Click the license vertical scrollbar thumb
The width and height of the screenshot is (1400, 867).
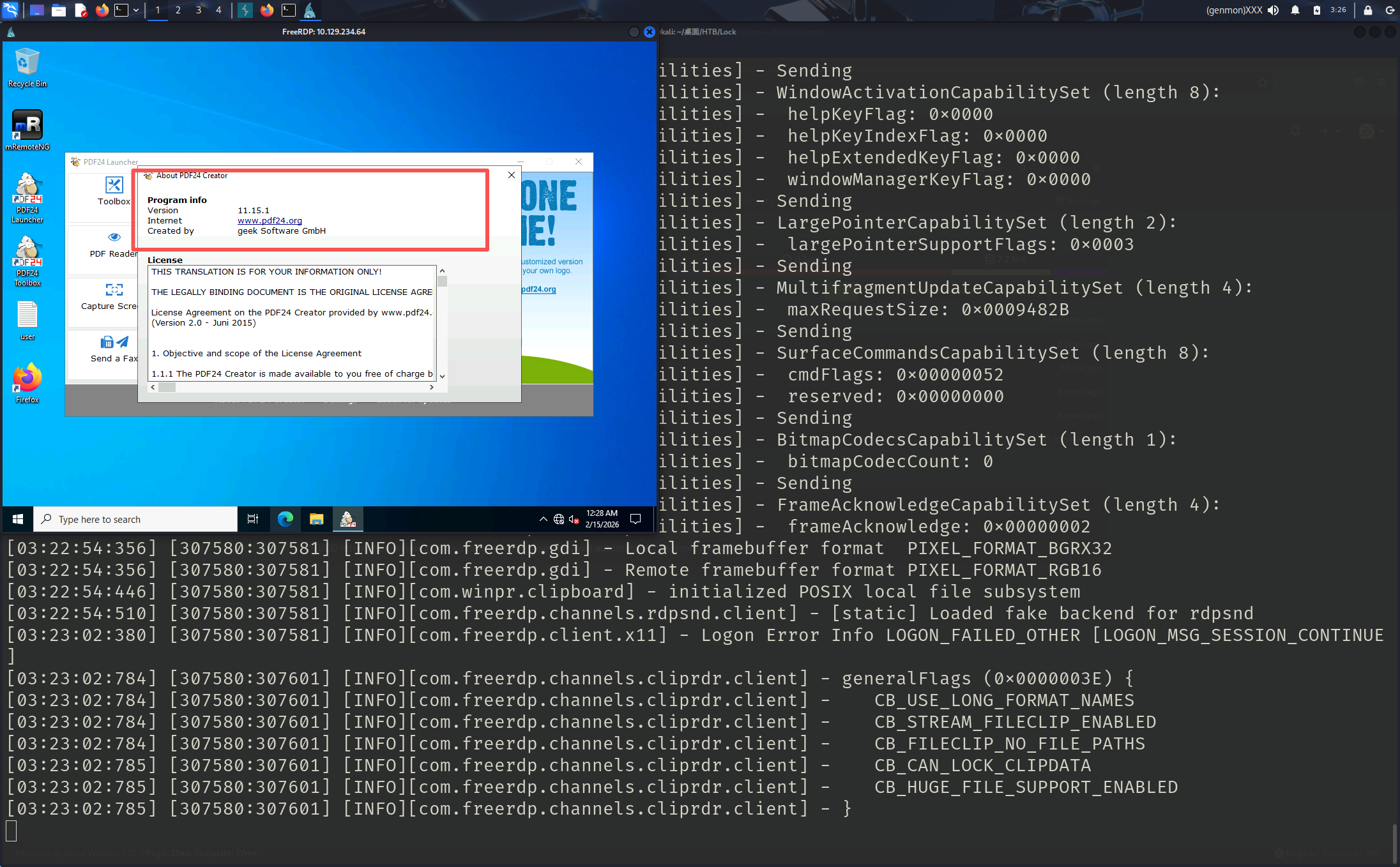tap(442, 282)
